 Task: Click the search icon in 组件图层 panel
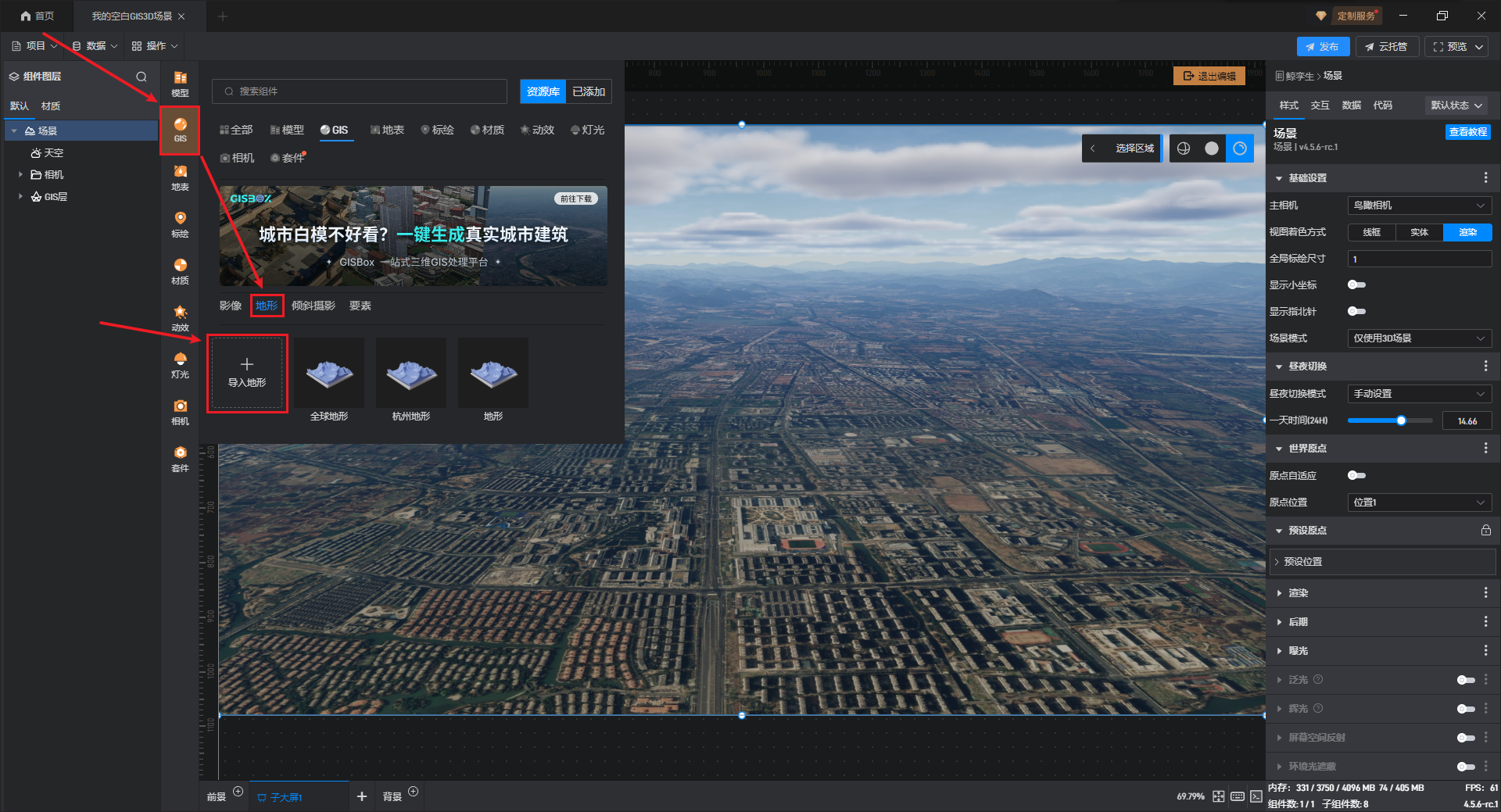coord(142,77)
